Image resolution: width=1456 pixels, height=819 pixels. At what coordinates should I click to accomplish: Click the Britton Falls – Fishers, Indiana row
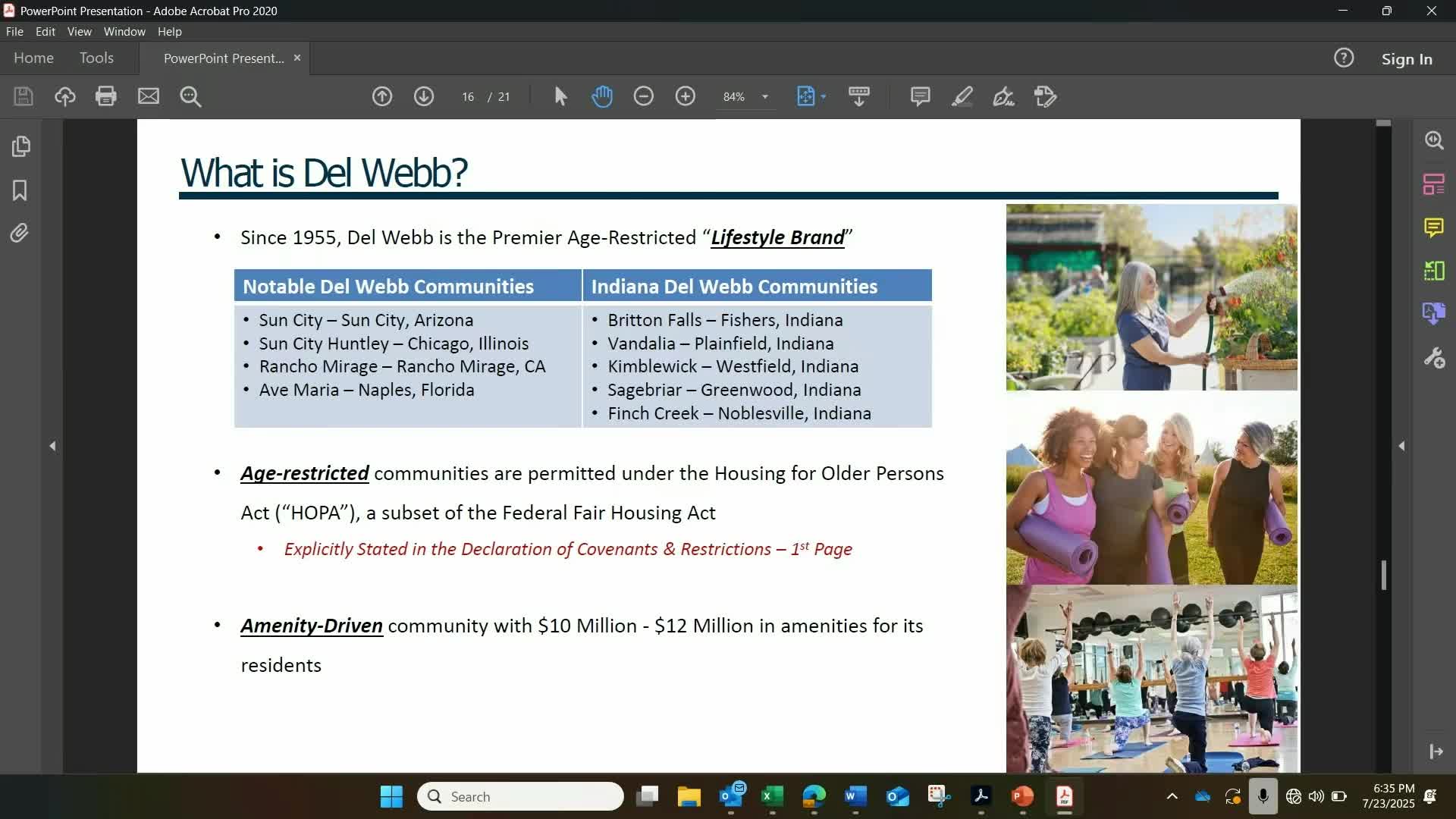tap(725, 320)
